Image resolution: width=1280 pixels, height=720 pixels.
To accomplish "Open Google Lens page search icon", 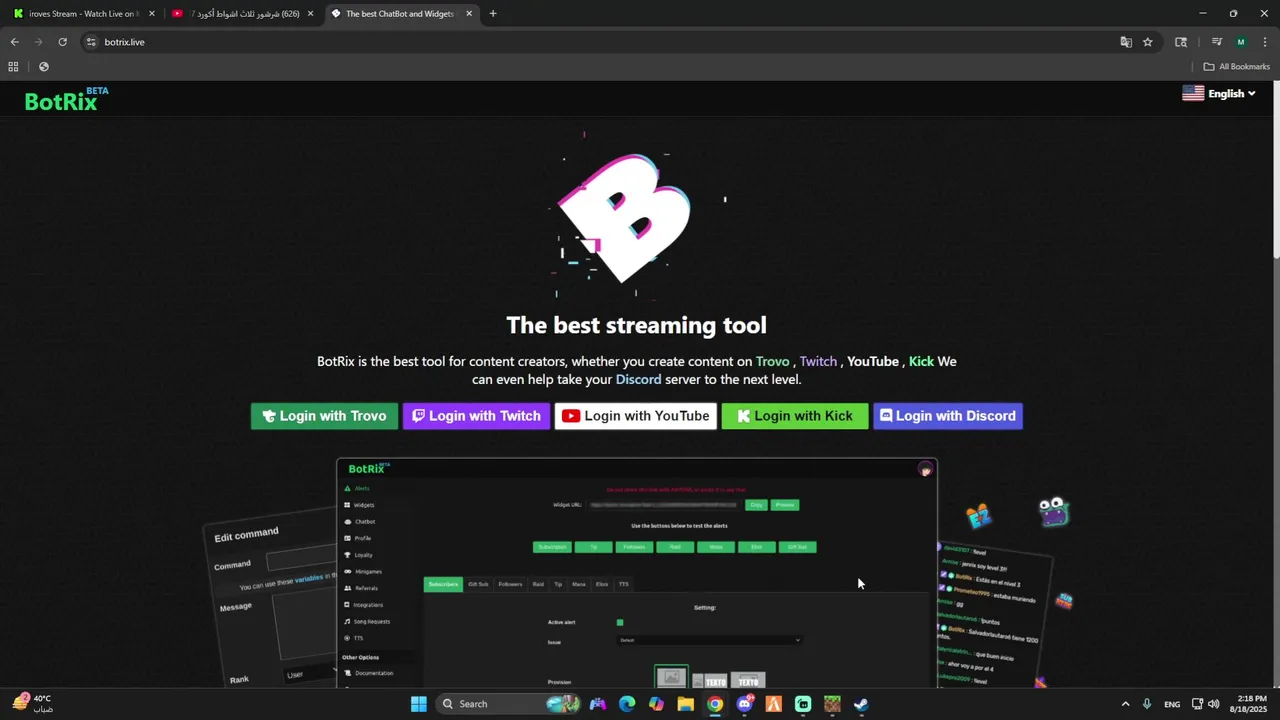I will 1181,42.
